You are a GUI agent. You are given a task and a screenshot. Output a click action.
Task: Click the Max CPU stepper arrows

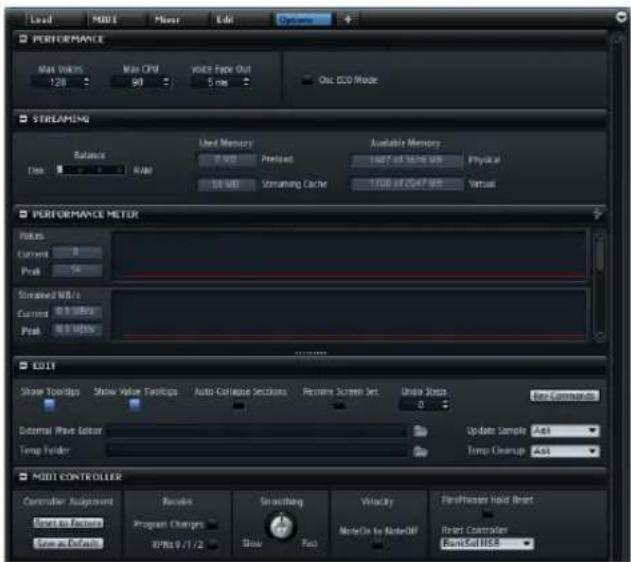[x=166, y=82]
